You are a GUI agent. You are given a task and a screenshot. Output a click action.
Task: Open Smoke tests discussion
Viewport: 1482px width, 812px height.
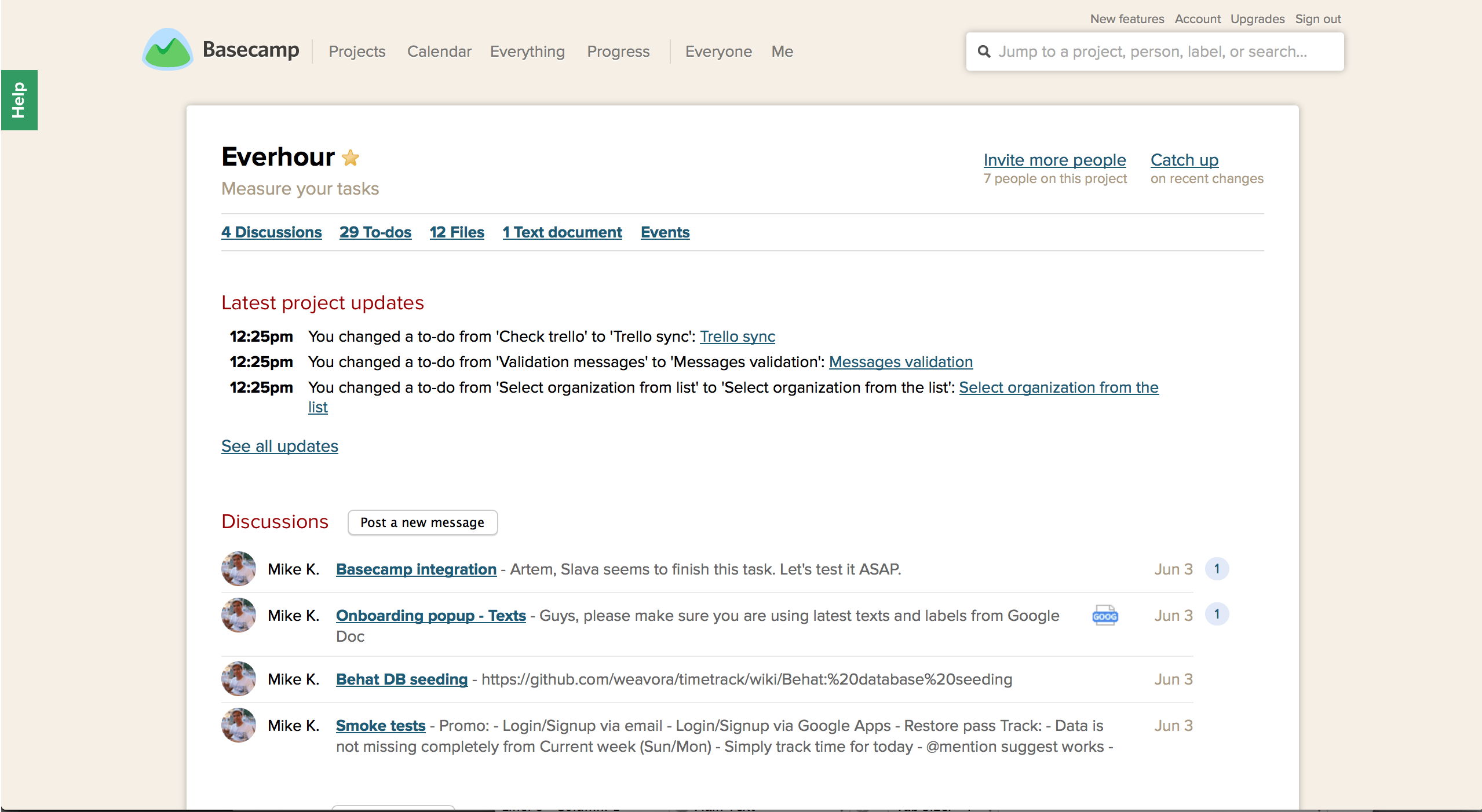click(381, 726)
